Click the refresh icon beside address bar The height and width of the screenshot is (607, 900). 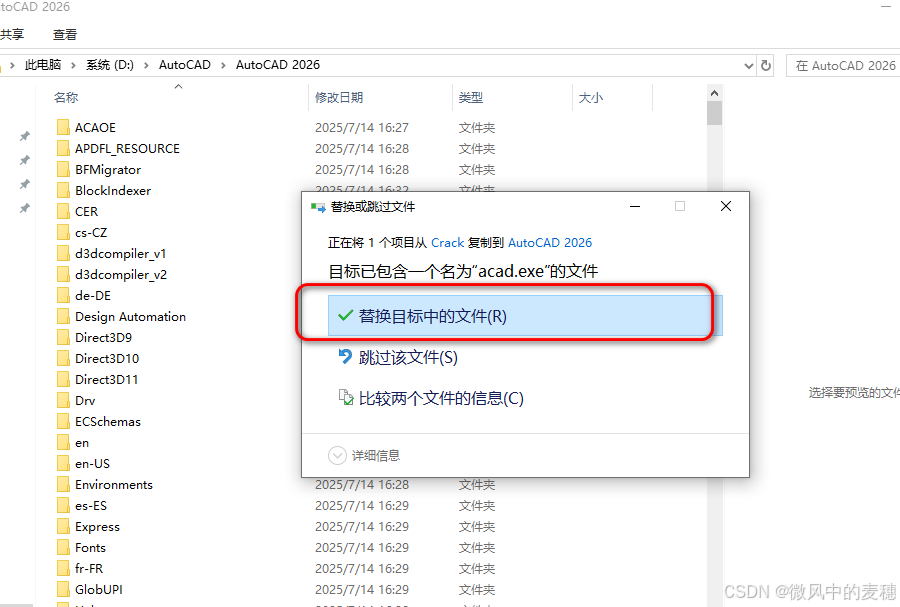(766, 65)
